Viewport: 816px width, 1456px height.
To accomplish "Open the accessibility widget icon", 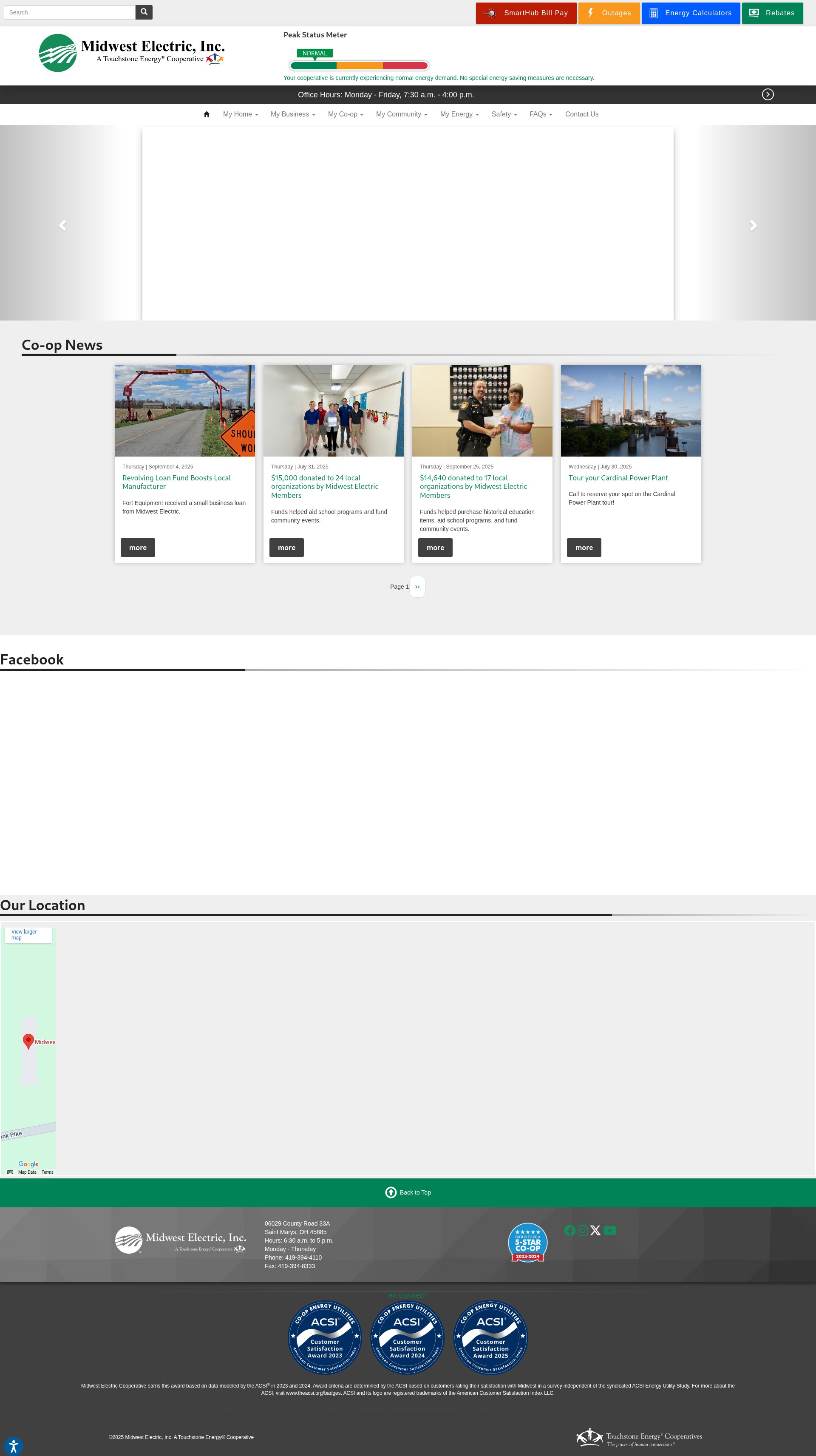I will click(14, 1446).
